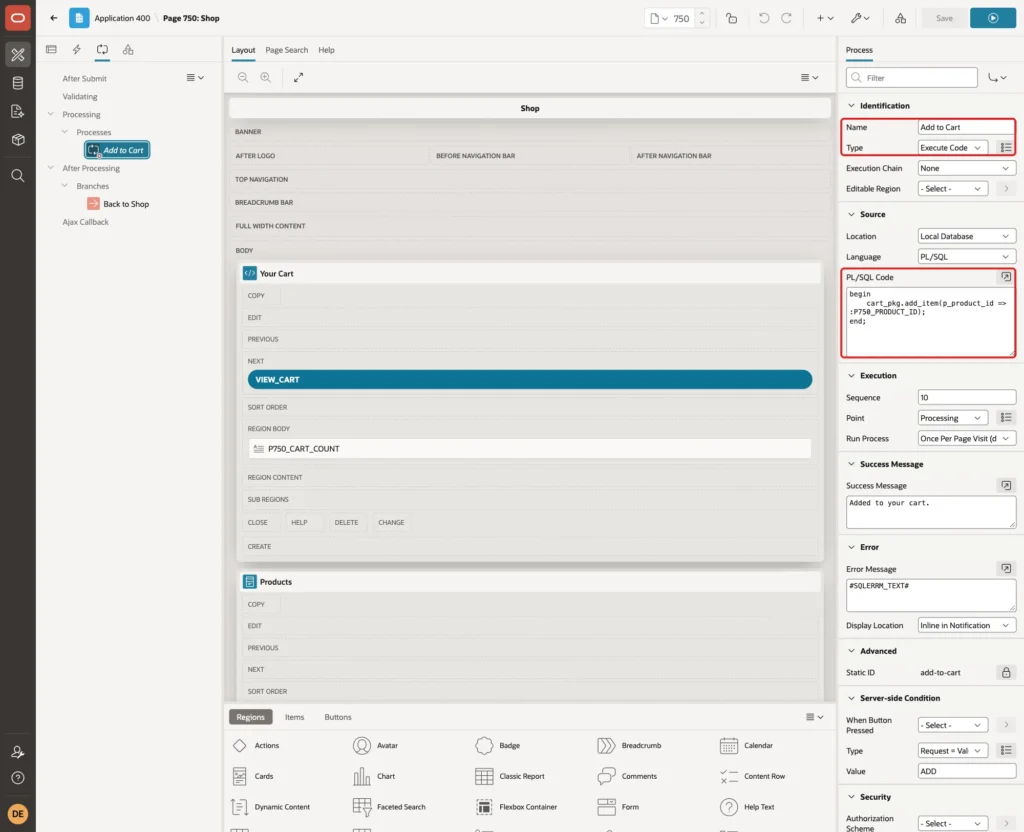Zoom in the layout view
1024x832 pixels.
point(265,77)
